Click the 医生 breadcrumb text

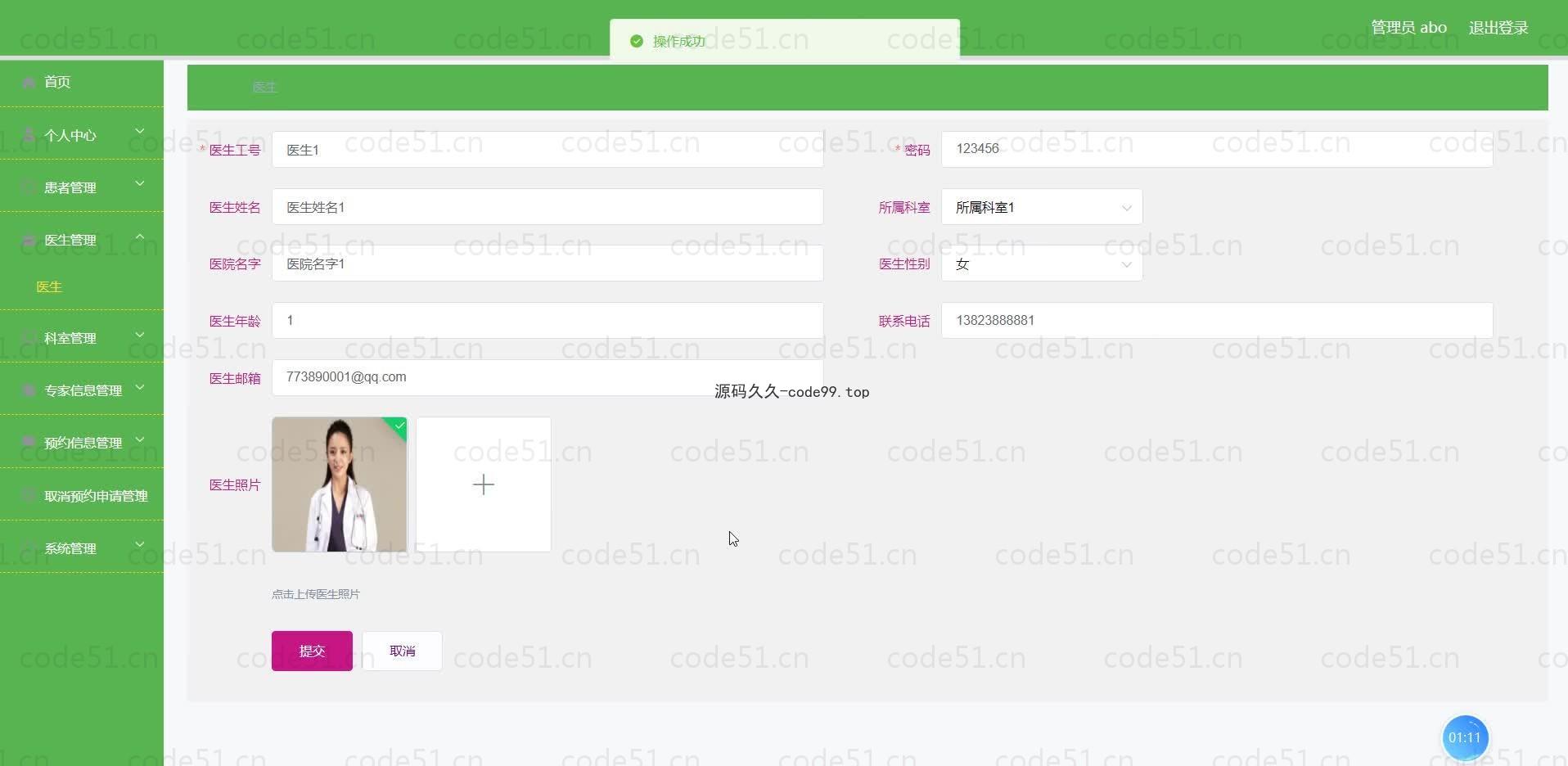tap(264, 87)
